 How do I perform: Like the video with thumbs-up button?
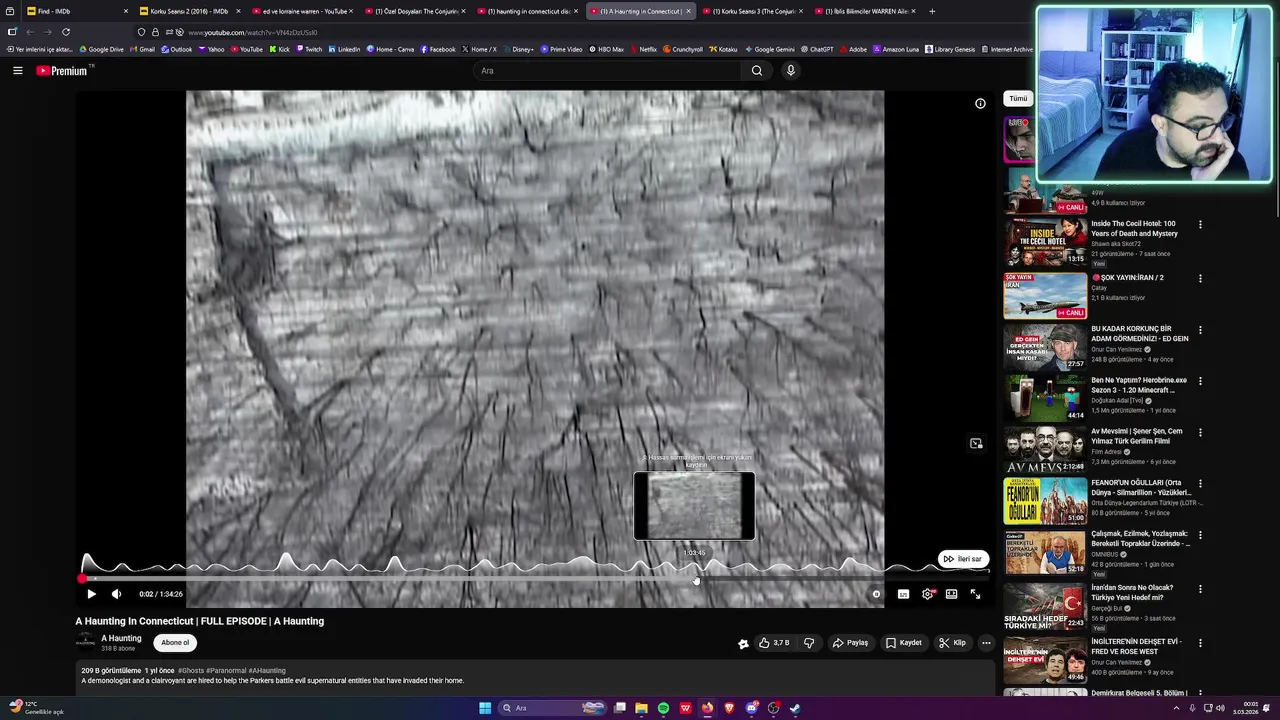pos(774,643)
